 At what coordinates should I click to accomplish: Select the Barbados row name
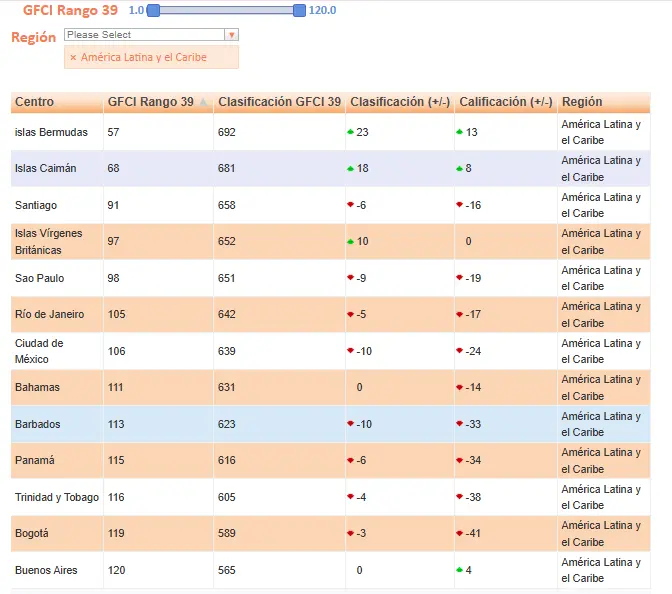coord(38,424)
